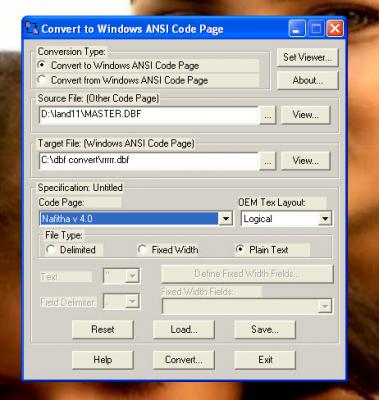
Task: Load a saved specification
Action: 184,329
